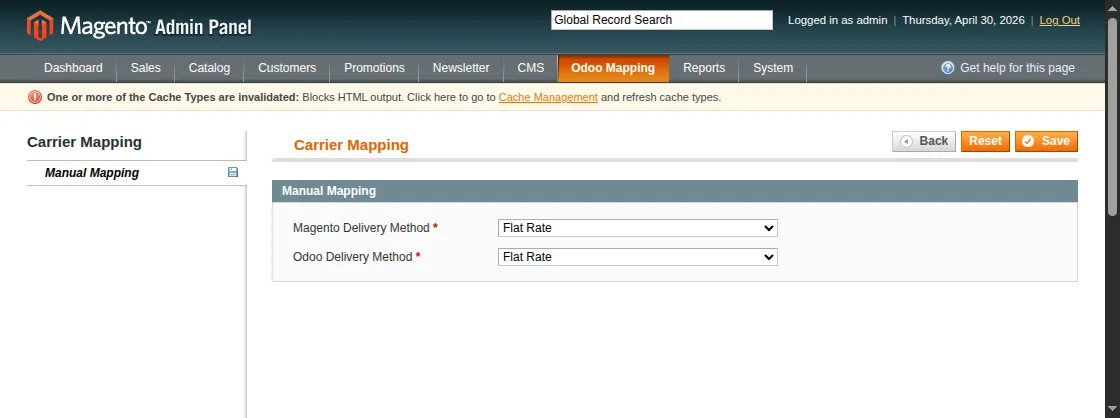
Task: Click the Log Out link
Action: (x=1059, y=20)
